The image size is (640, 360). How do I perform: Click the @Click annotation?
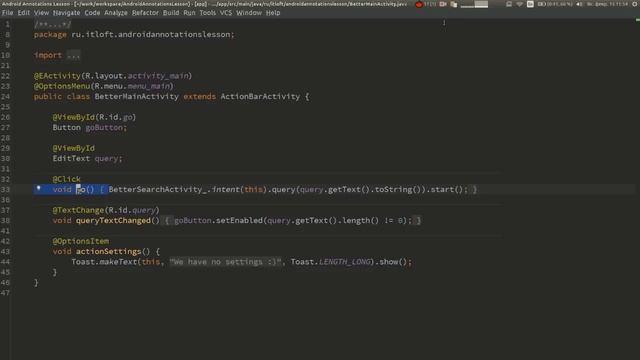pyautogui.click(x=67, y=179)
